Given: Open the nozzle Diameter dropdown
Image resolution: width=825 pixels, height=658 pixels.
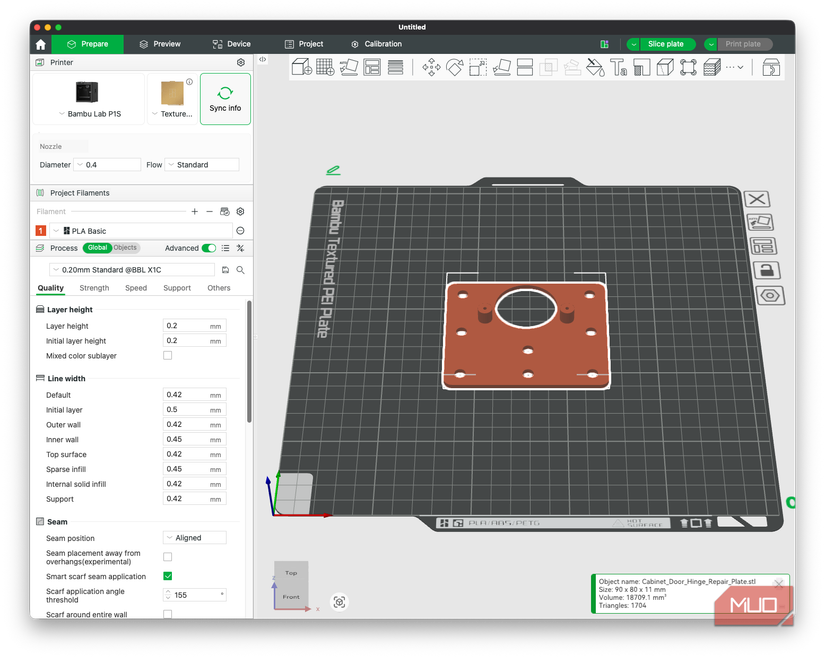Looking at the screenshot, I should pyautogui.click(x=107, y=165).
